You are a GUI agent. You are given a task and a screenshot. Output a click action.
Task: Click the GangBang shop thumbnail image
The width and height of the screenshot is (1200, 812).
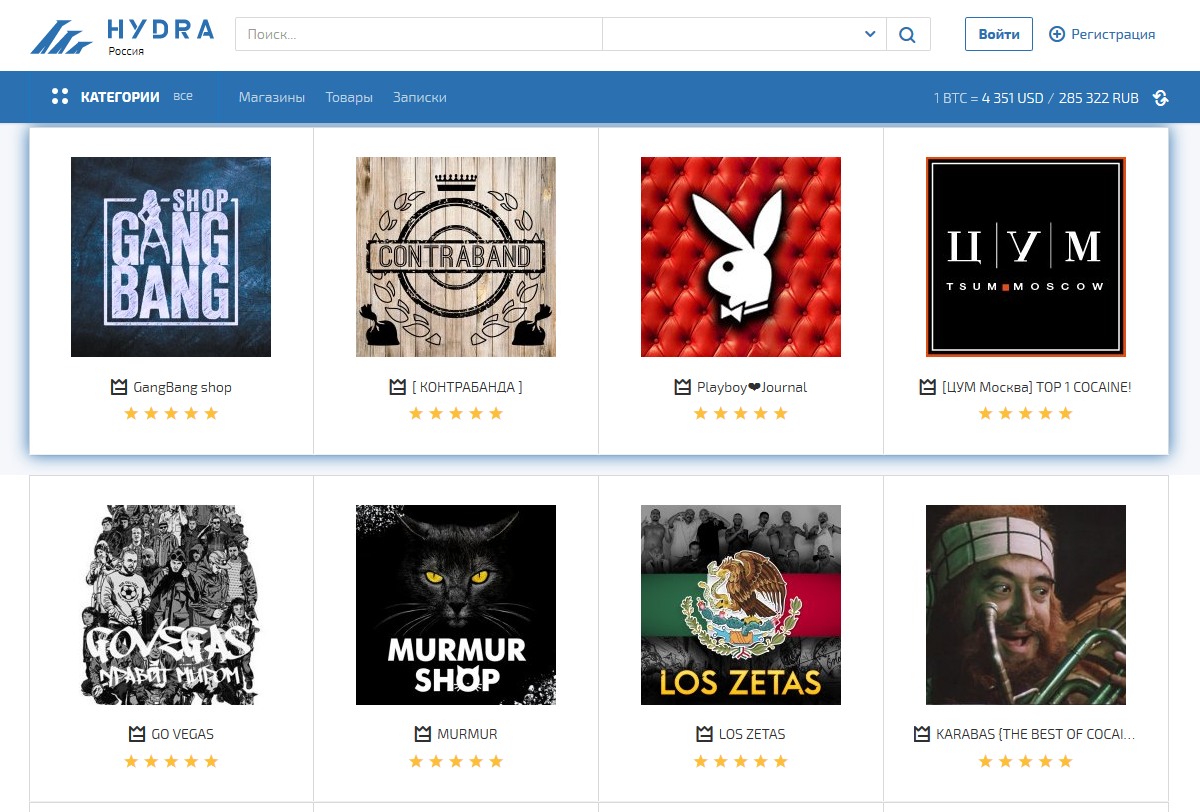pyautogui.click(x=171, y=257)
